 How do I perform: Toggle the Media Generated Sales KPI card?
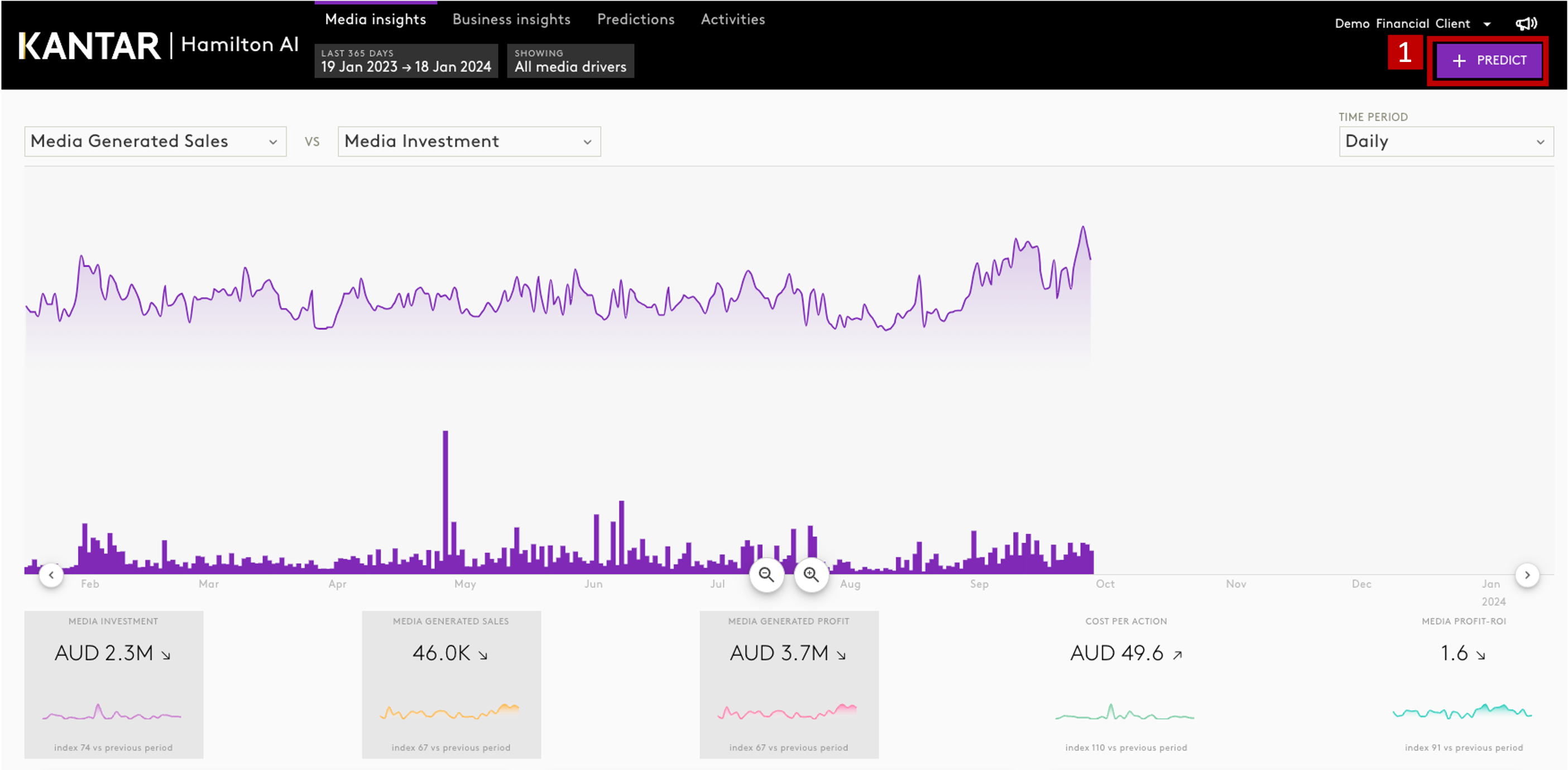click(451, 684)
